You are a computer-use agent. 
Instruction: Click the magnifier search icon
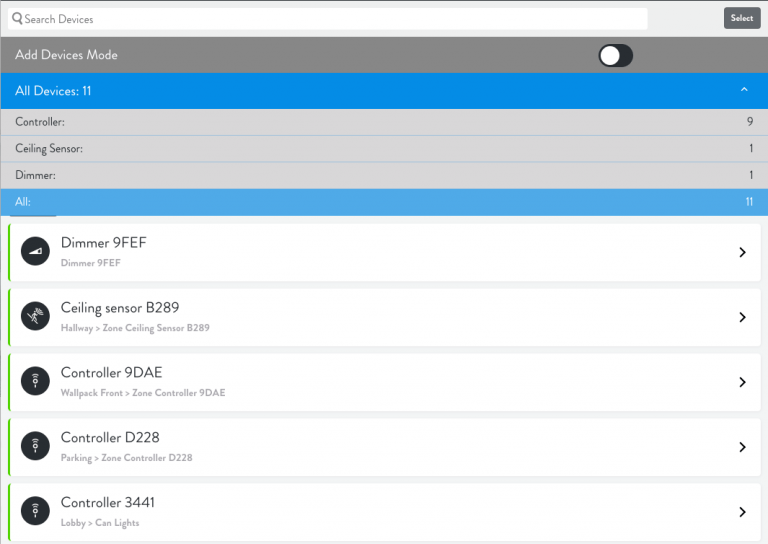click(x=17, y=19)
